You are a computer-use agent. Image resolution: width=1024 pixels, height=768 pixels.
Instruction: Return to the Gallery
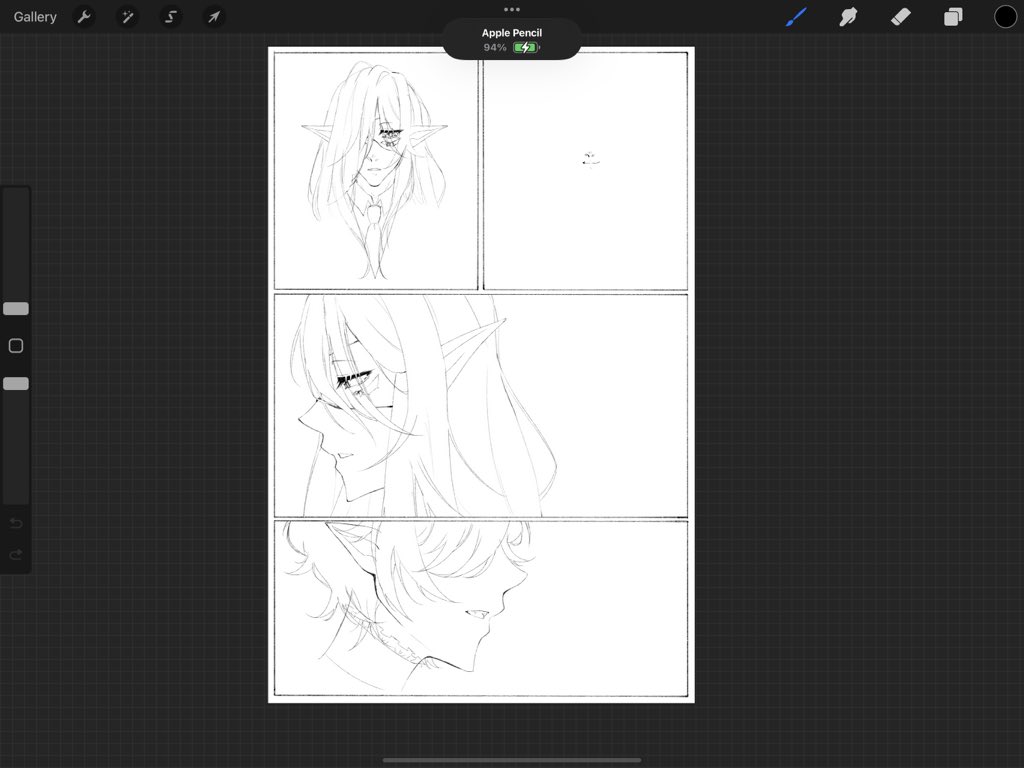[x=35, y=17]
